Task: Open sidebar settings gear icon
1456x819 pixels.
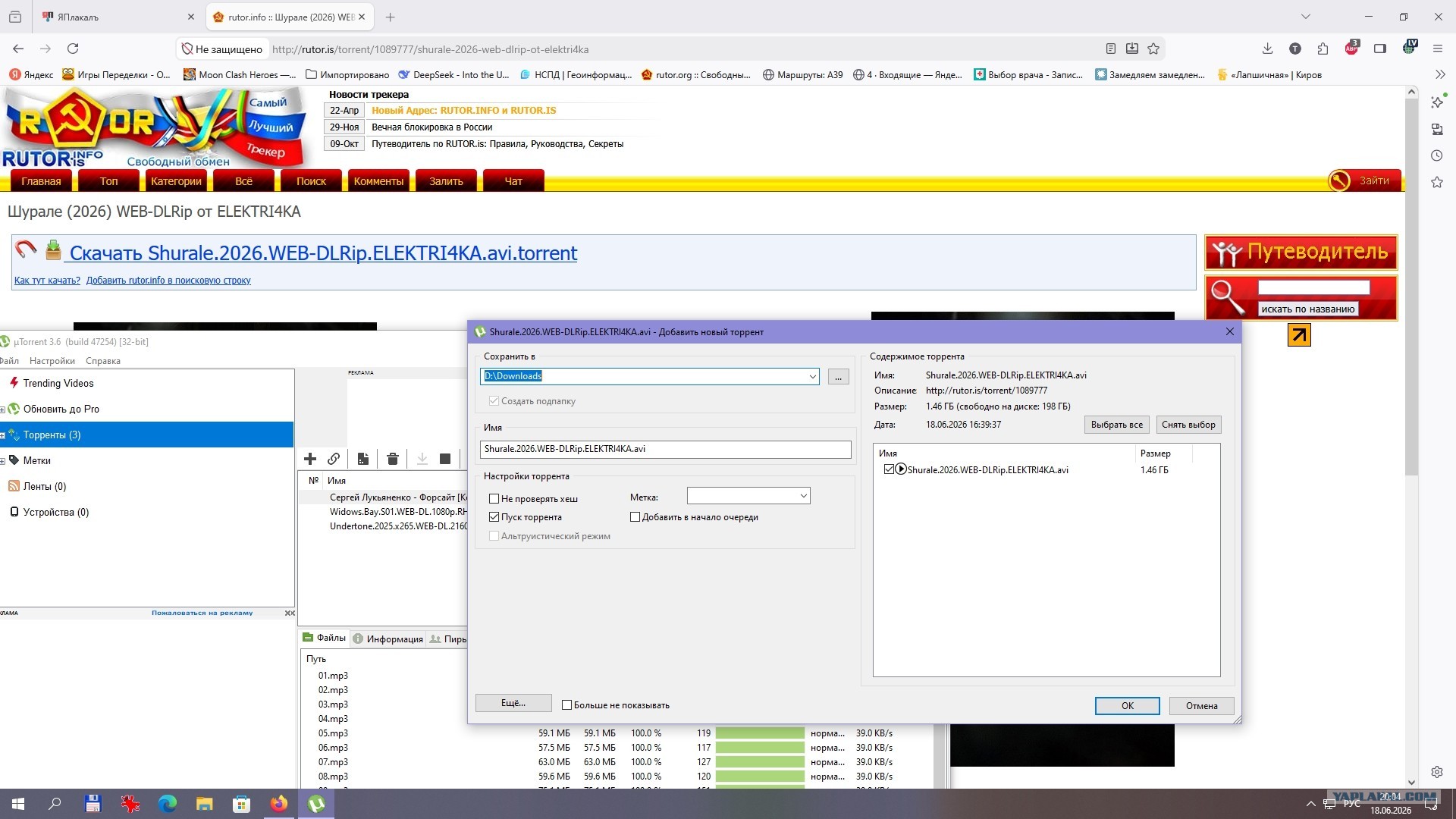Action: click(1437, 772)
